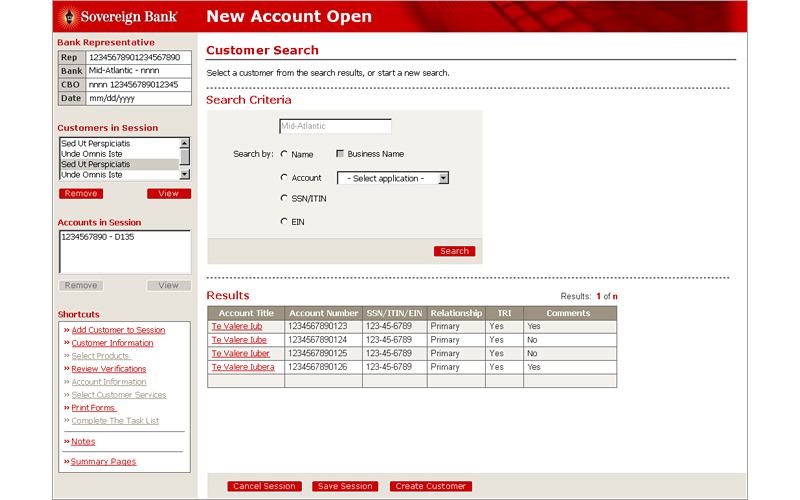Open the Select application dropdown
This screenshot has width=800, height=500.
[x=393, y=178]
